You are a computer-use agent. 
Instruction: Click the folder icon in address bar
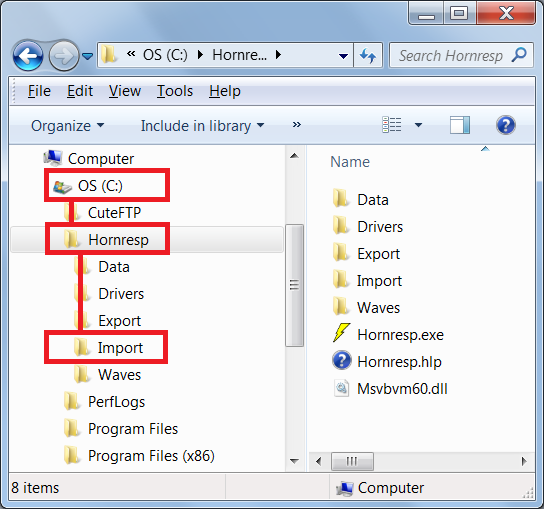[x=109, y=55]
